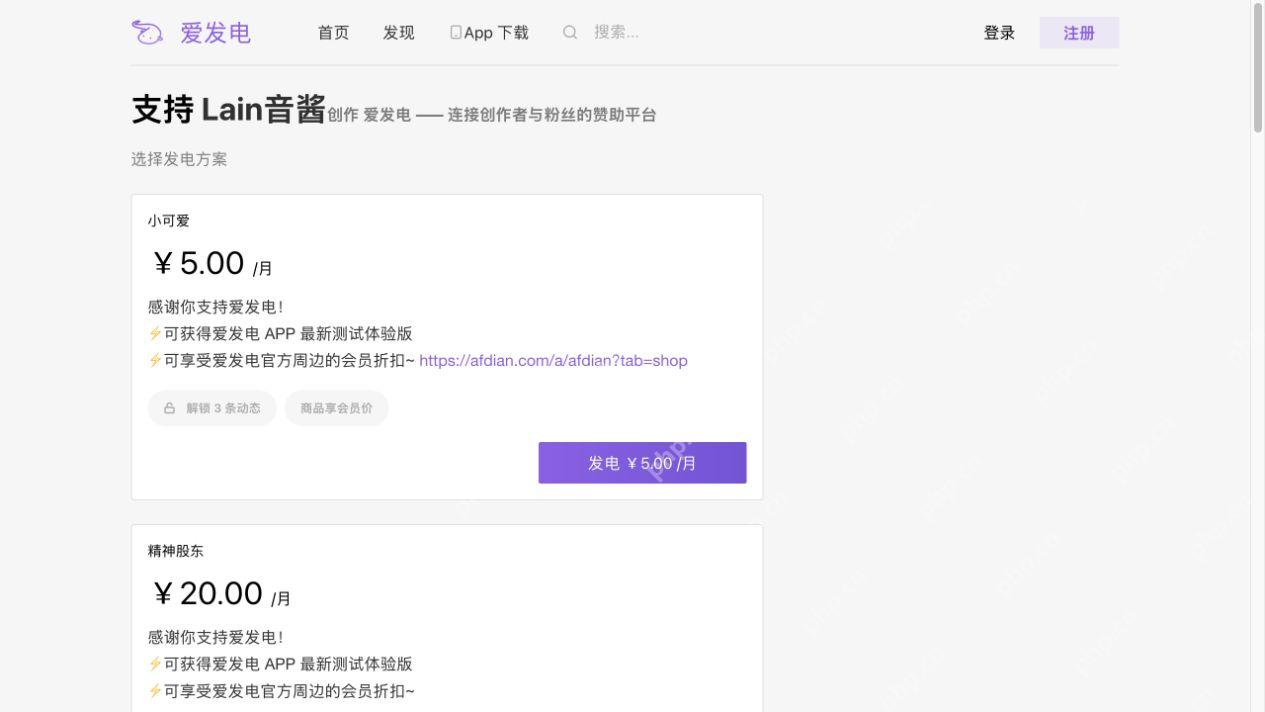Click 感谢你支持爱发电! in 精神股东 card
The height and width of the screenshot is (712, 1265).
click(x=215, y=637)
